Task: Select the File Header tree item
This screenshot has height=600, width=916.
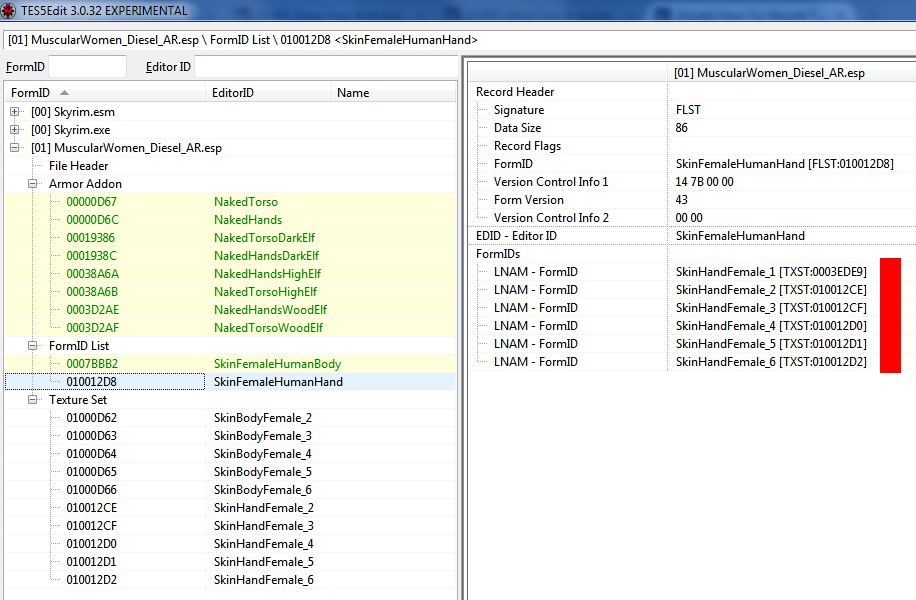Action: click(79, 166)
